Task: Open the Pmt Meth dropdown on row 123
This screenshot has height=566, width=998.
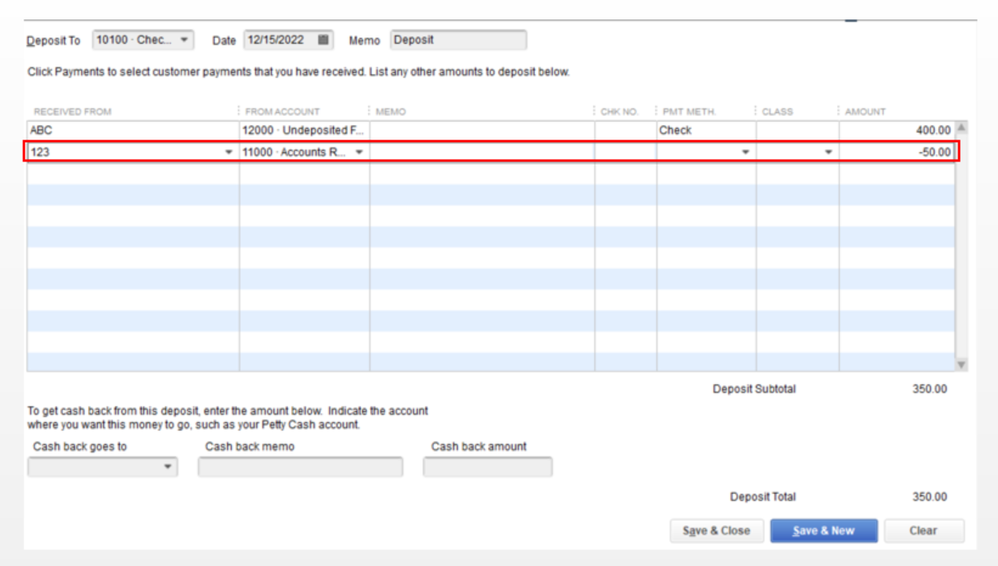Action: (745, 152)
